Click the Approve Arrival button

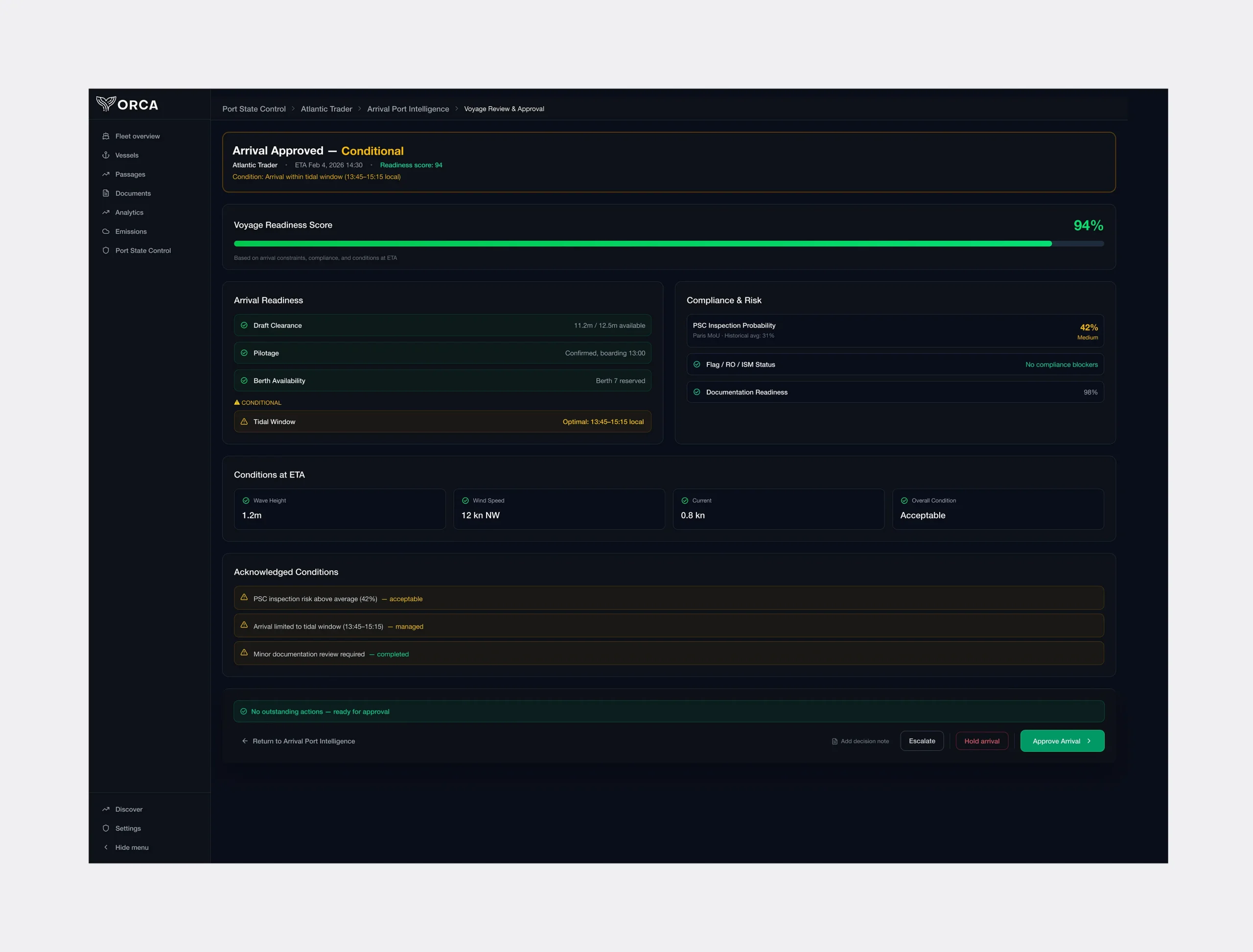(1062, 741)
